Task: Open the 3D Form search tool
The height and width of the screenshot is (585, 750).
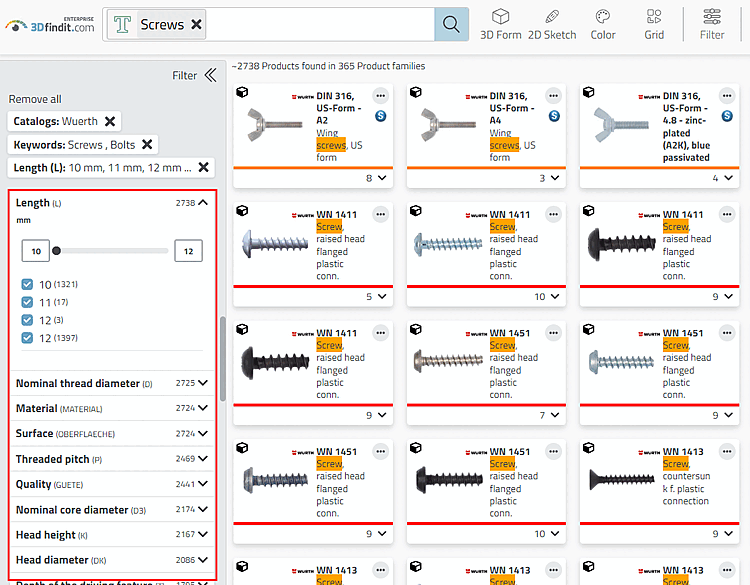Action: tap(500, 24)
